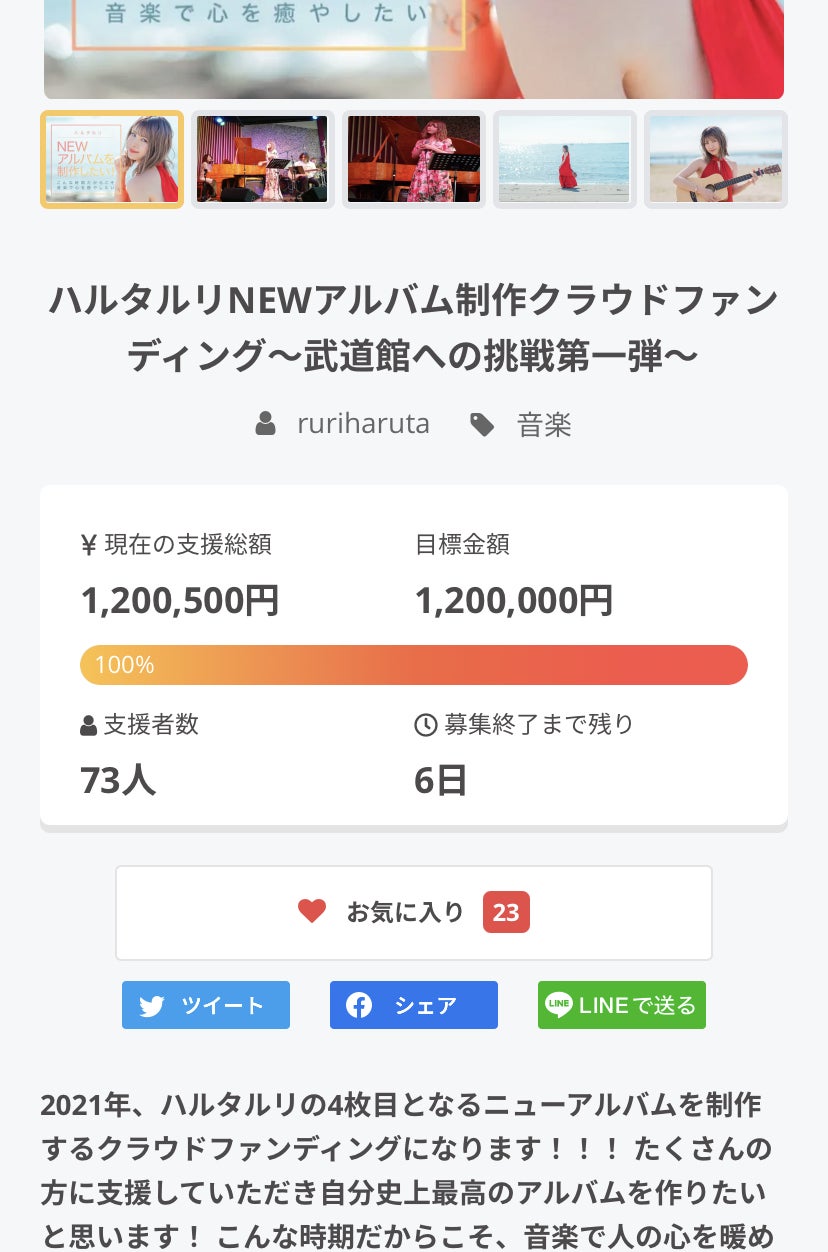Viewport: 828px width, 1252px height.
Task: Click the LINE logo icon
Action: [x=558, y=1005]
